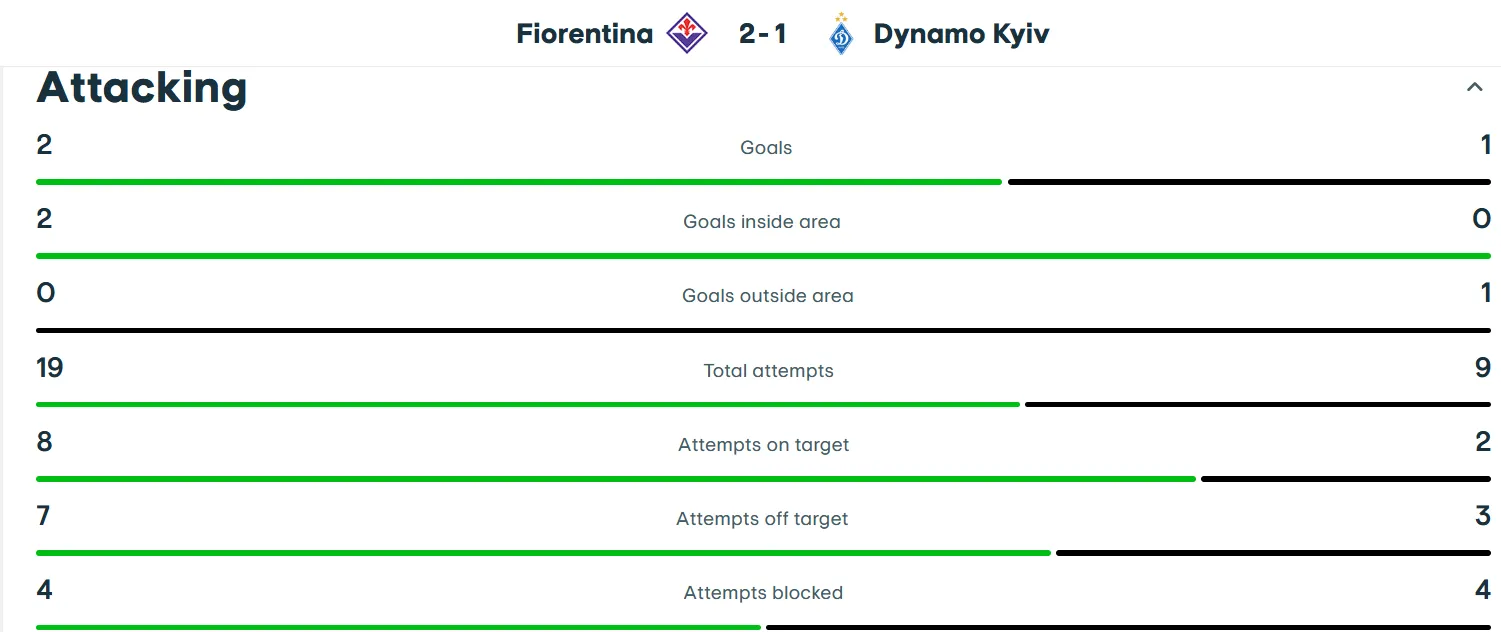Click the Fiorentina team name
Screen dimensions: 1501x632
click(584, 34)
